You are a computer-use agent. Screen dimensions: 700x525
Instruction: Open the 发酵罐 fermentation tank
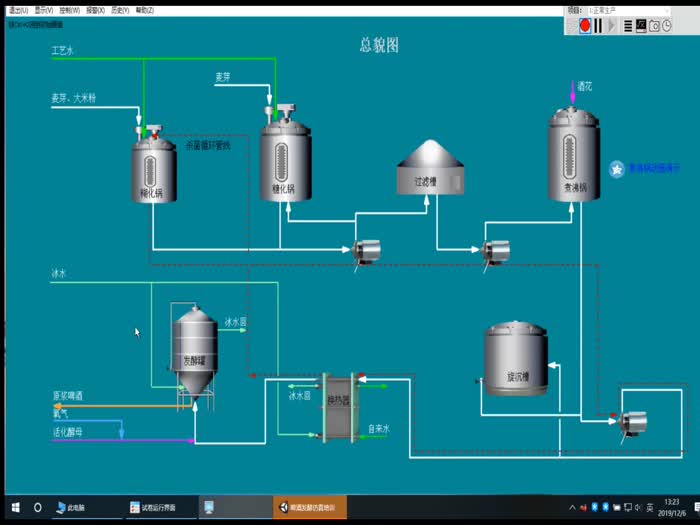tap(195, 350)
